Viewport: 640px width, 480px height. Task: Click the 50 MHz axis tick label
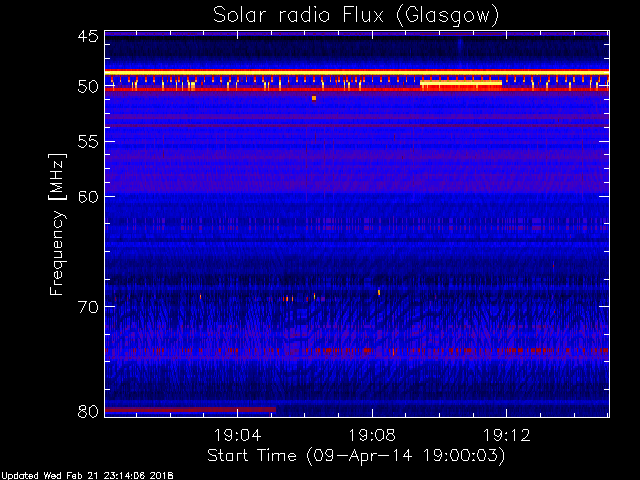pos(88,87)
